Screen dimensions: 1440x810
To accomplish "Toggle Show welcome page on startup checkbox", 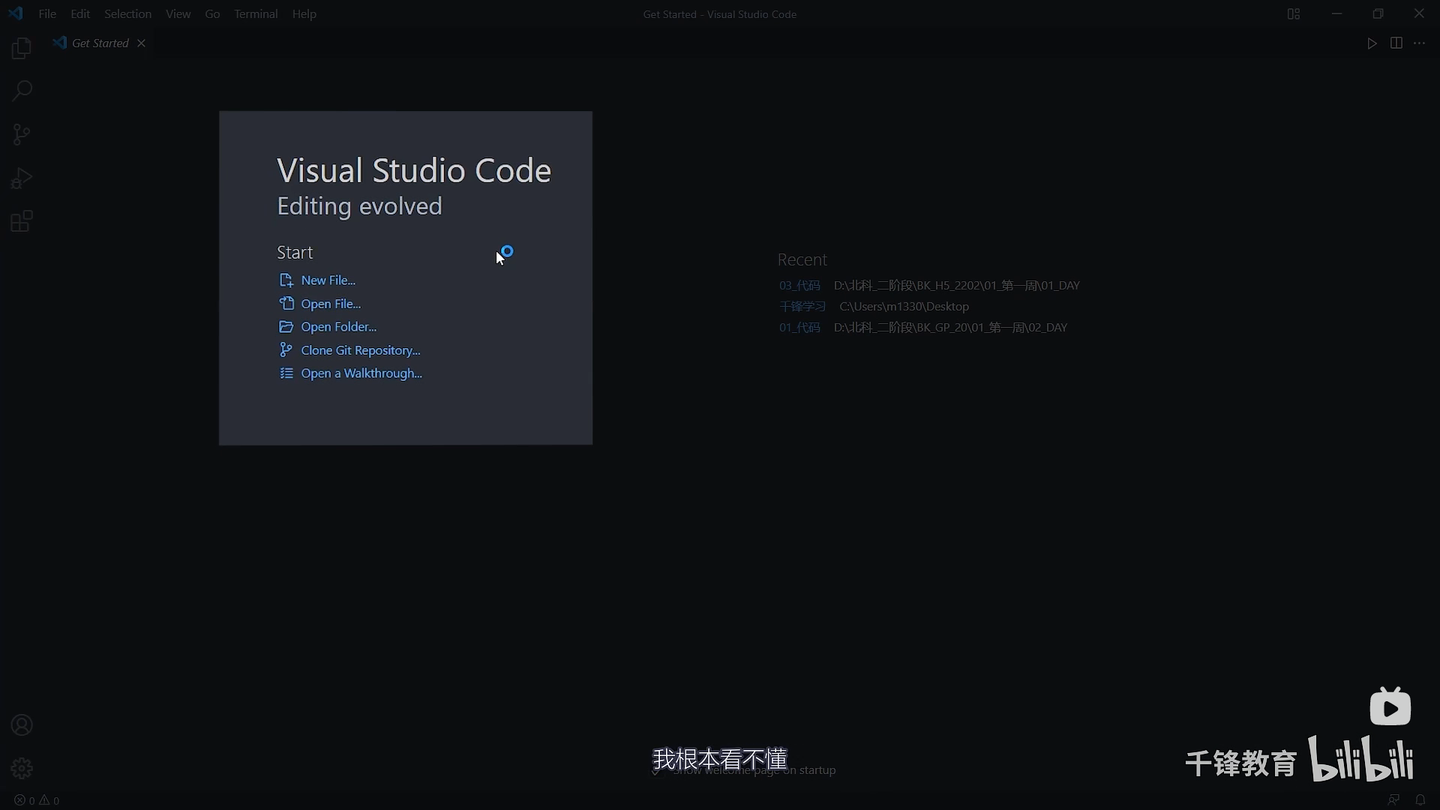I will click(x=657, y=770).
